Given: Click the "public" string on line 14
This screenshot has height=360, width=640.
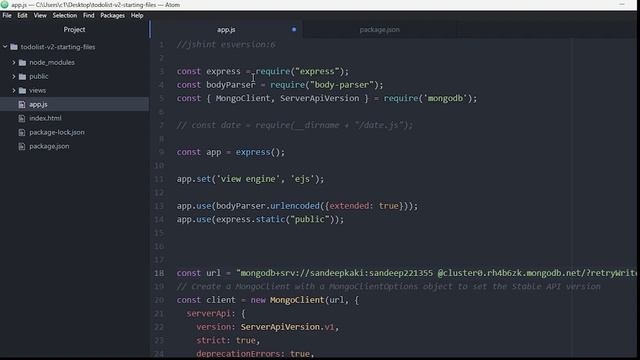Looking at the screenshot, I should click(310, 220).
